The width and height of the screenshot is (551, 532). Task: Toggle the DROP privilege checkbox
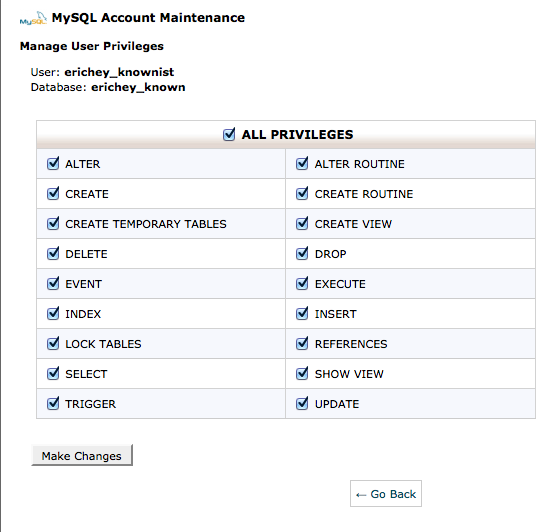(x=302, y=254)
